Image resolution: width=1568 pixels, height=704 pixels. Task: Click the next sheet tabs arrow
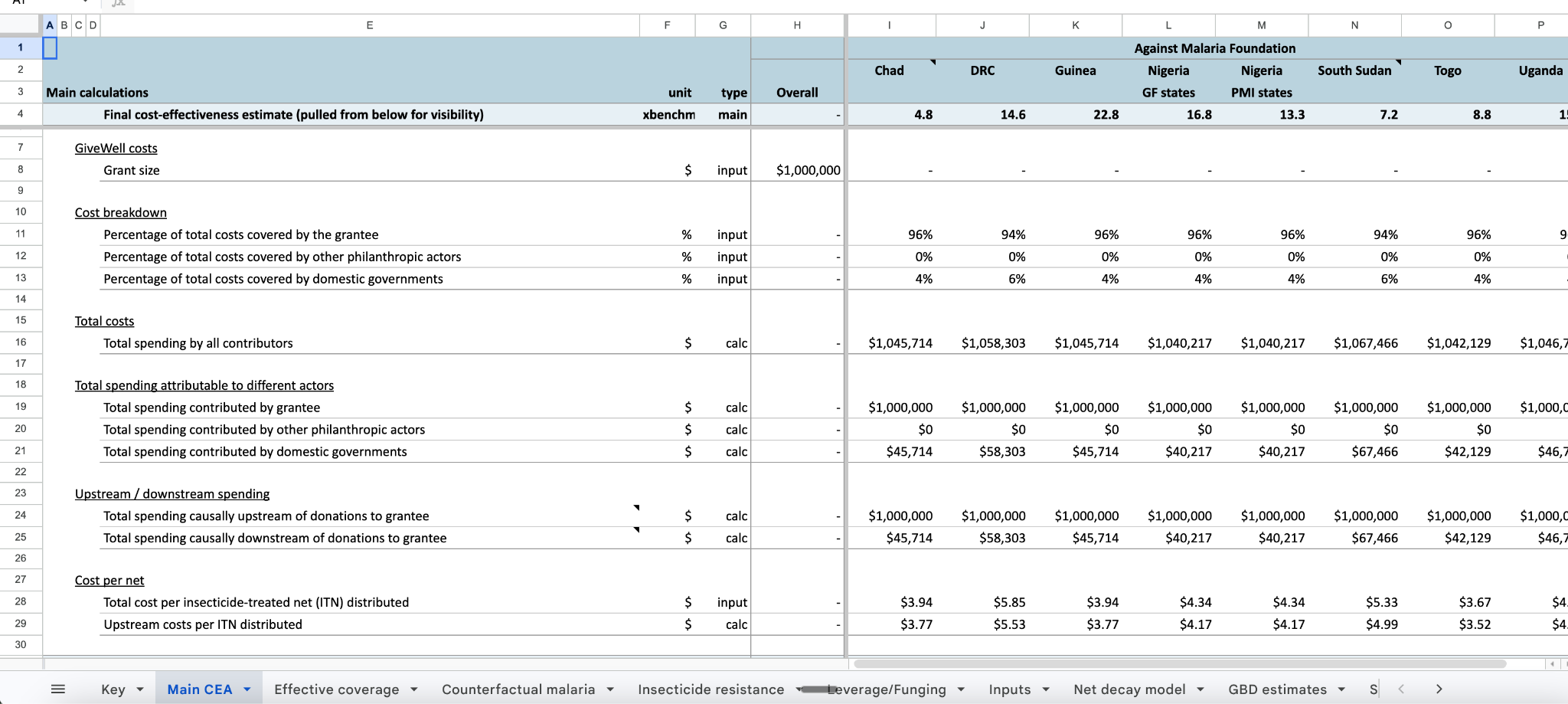(x=1439, y=689)
